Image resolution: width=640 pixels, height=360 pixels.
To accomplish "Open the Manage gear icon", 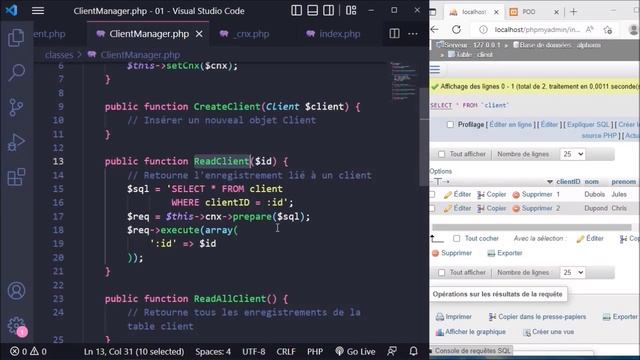I will click(x=16, y=326).
